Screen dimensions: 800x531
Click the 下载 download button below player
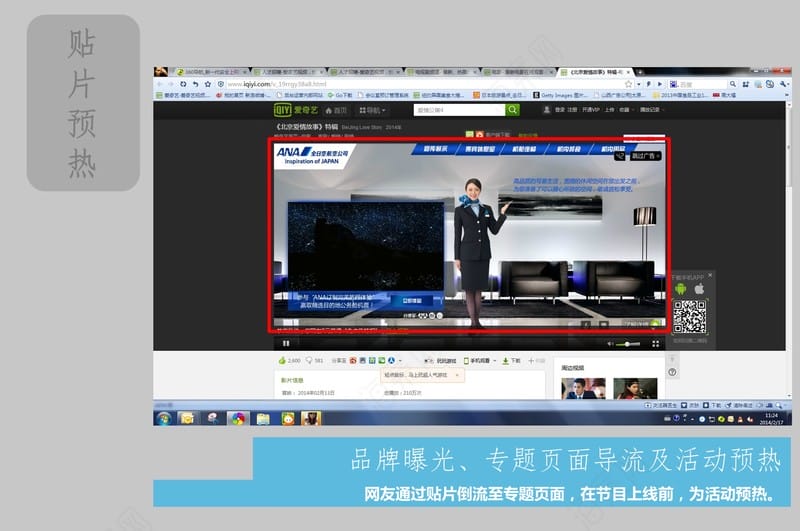pos(511,361)
